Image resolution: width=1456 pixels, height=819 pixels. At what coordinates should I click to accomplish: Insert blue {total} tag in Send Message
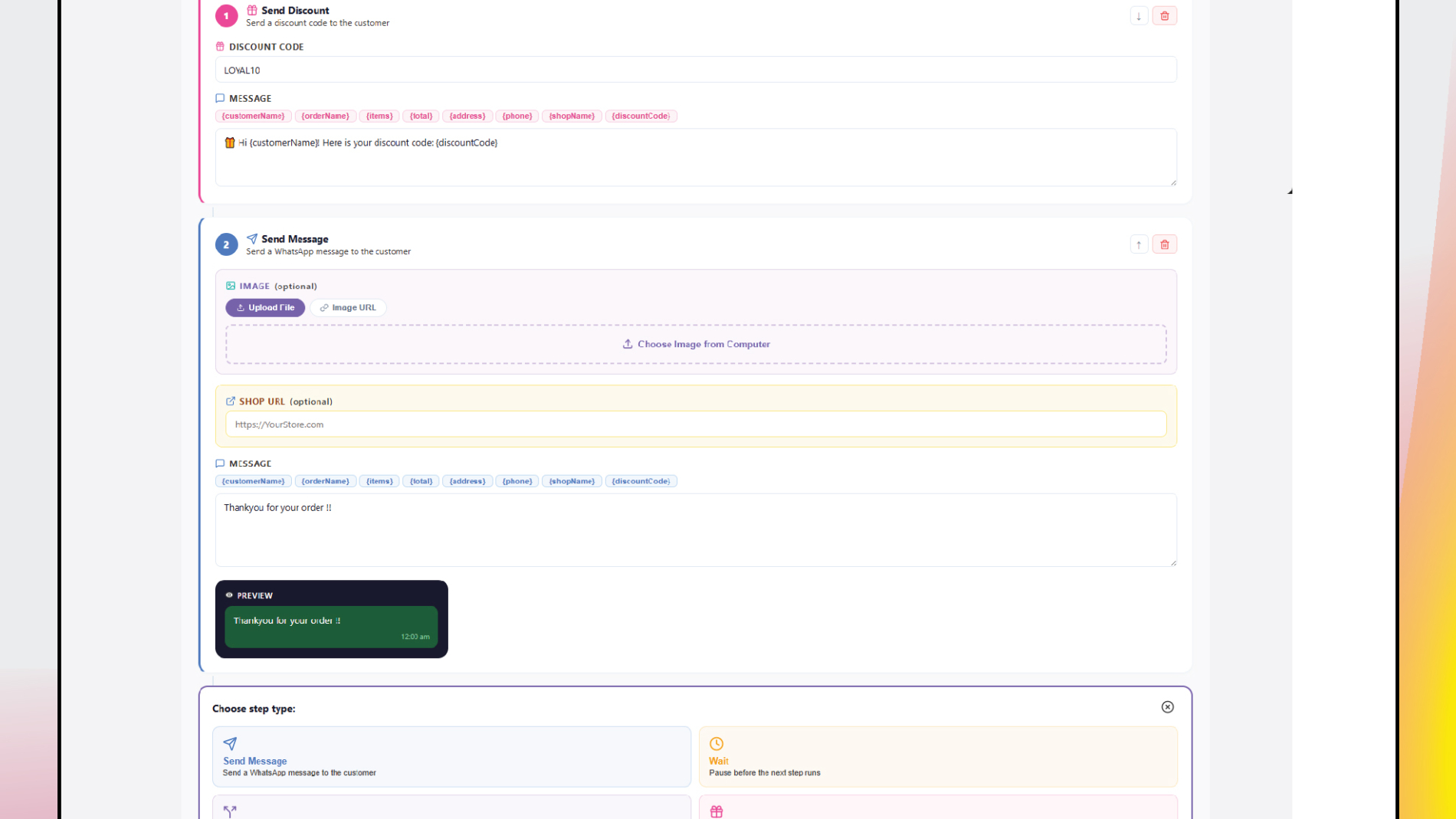[x=421, y=481]
